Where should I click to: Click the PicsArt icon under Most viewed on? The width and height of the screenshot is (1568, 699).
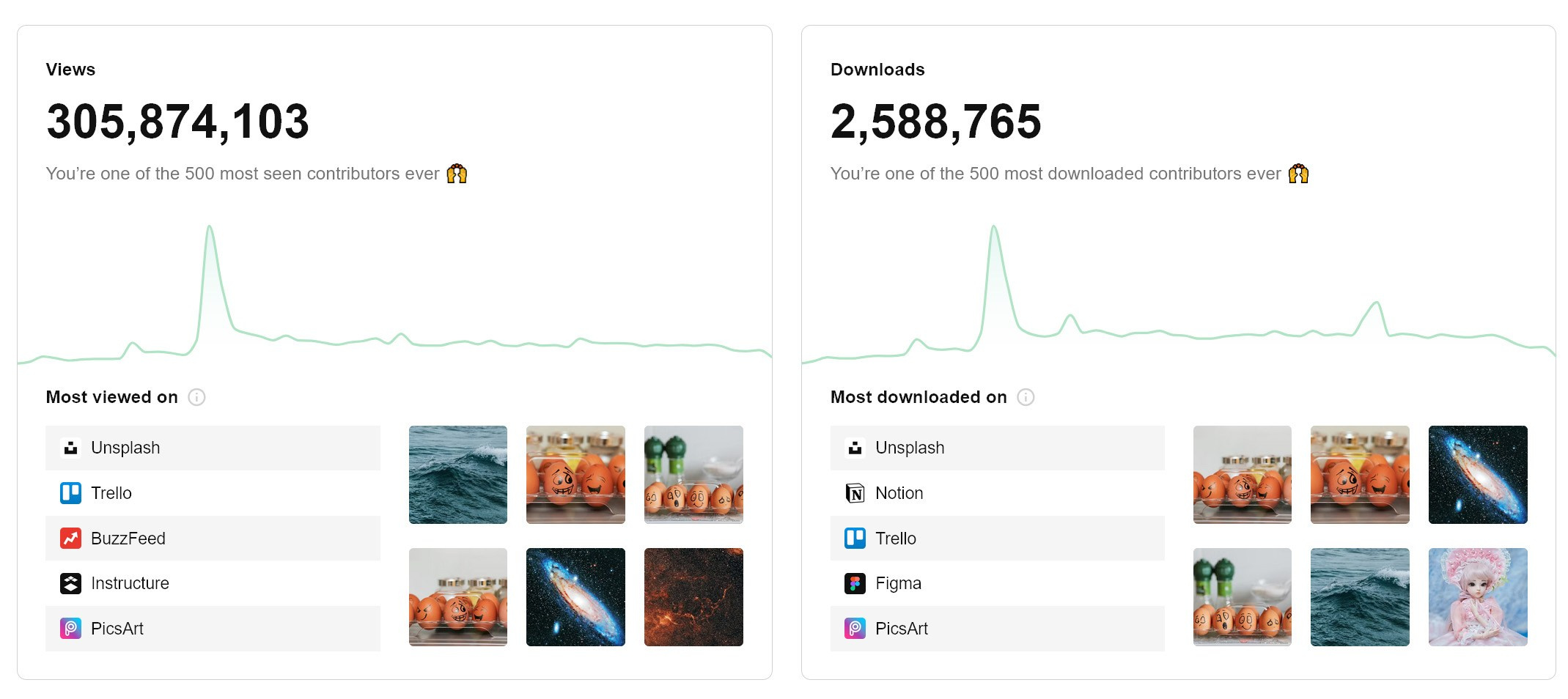point(70,628)
